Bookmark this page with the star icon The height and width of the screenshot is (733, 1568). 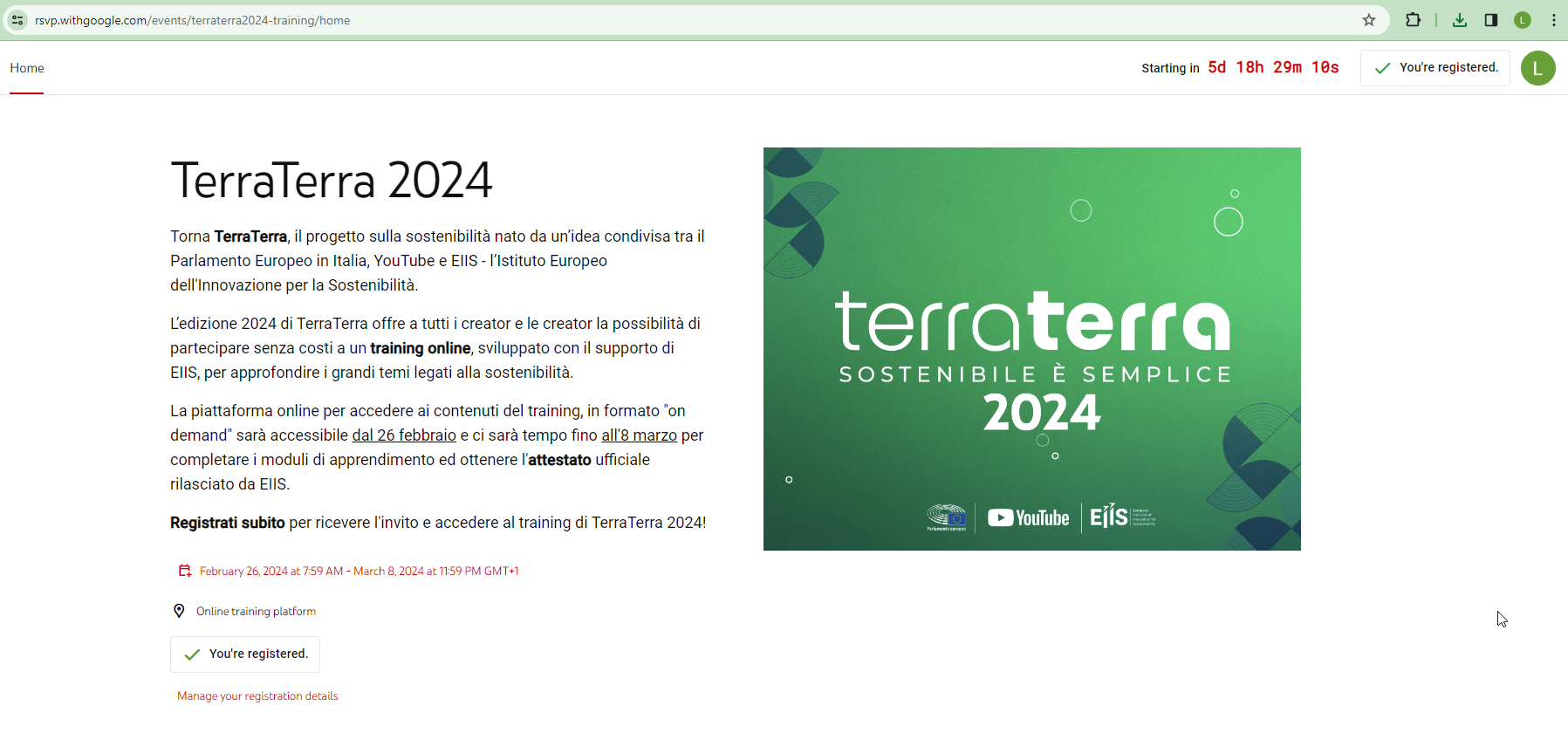1369,20
